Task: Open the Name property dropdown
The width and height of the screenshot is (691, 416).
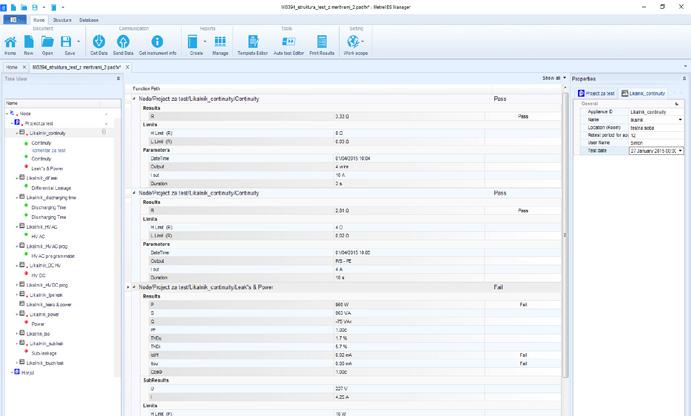Action: tap(680, 120)
